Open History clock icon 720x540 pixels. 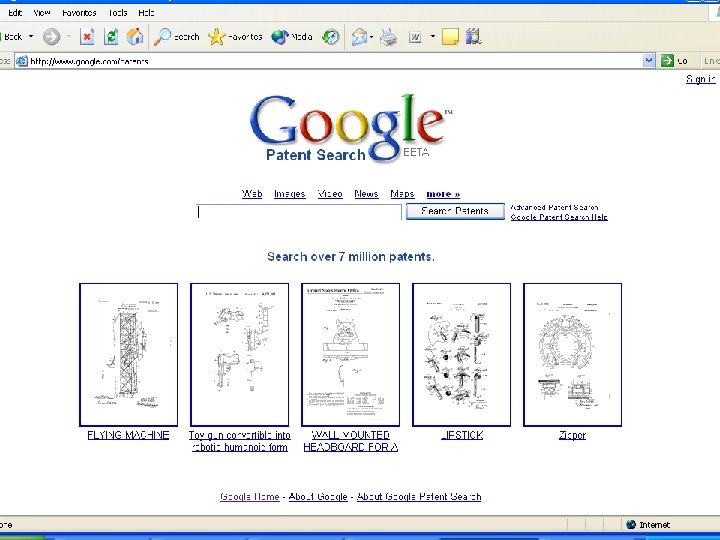(331, 37)
